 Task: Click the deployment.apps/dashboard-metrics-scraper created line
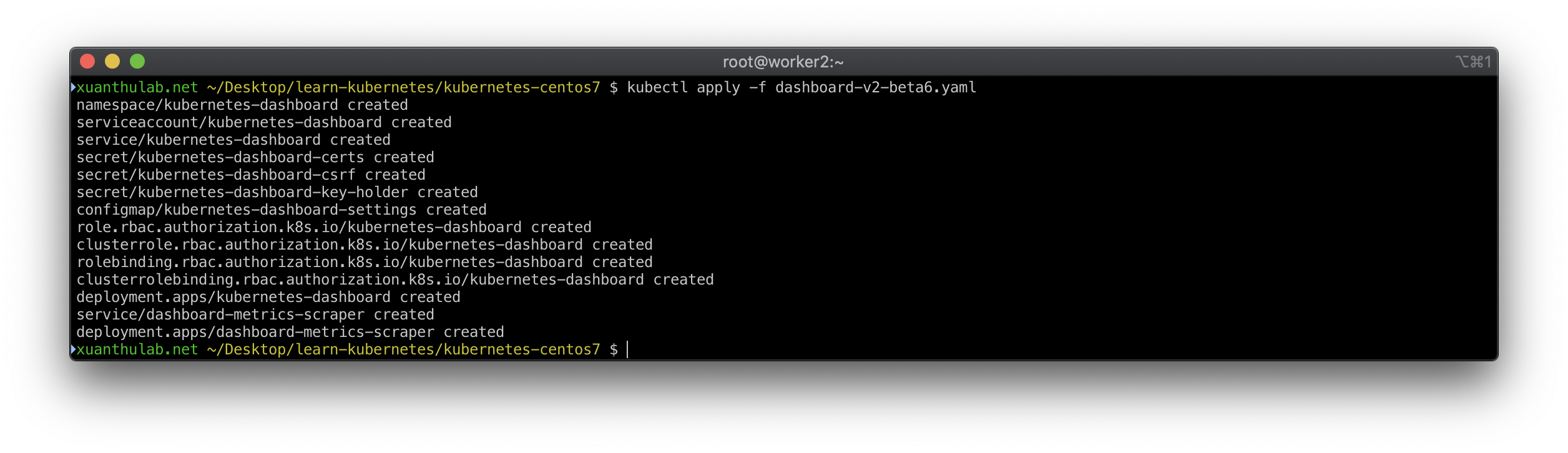click(x=290, y=332)
